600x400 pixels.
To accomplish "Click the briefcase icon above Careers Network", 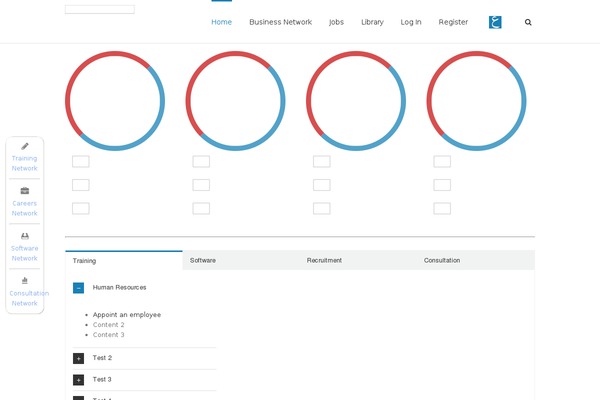I will click(x=24, y=191).
